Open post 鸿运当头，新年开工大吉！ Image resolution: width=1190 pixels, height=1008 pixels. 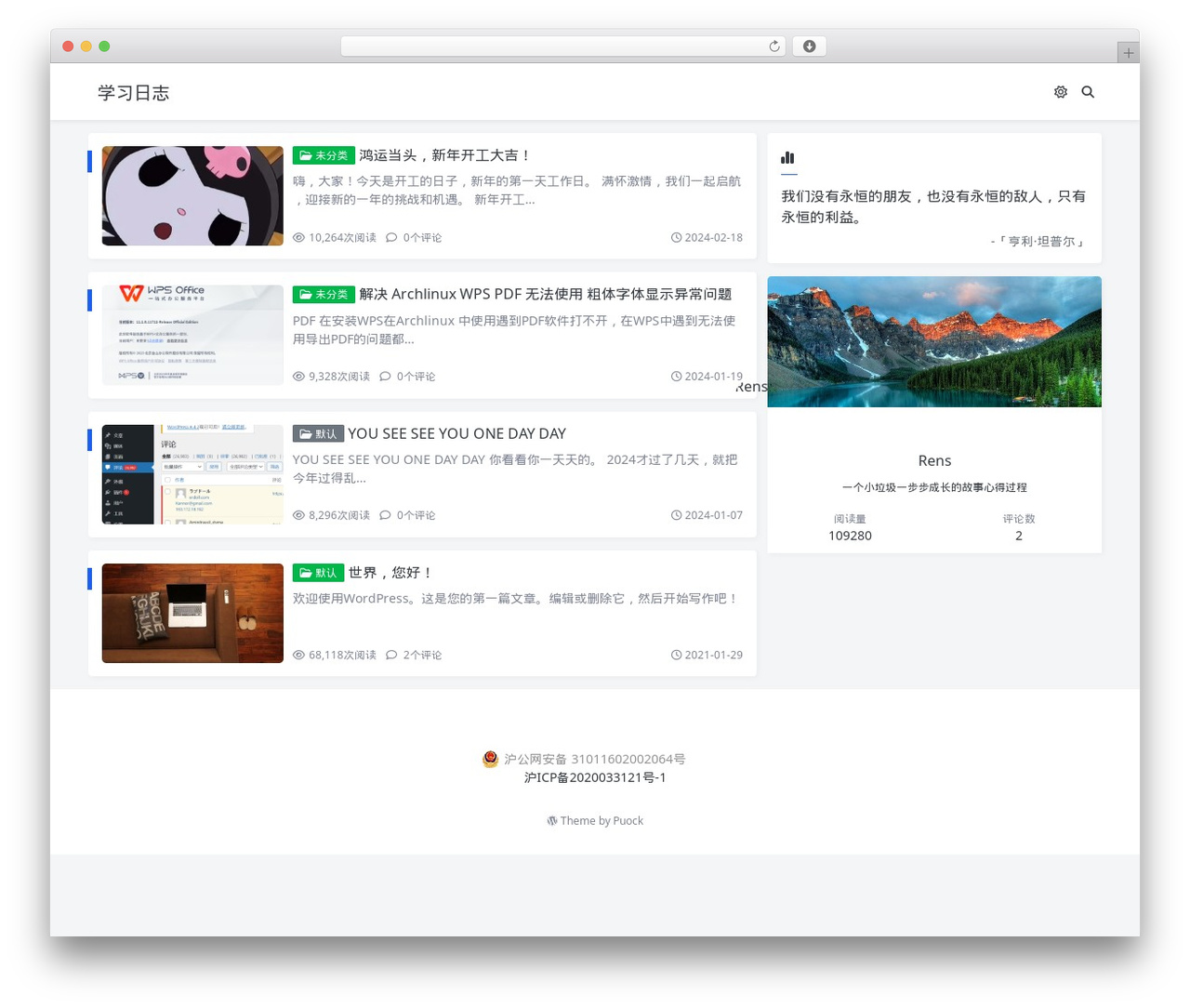[445, 155]
